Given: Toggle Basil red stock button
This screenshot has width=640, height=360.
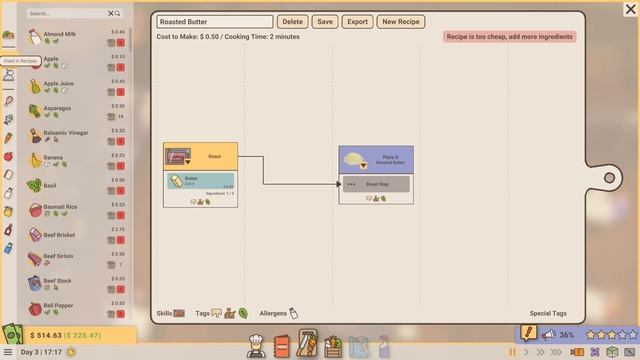Looking at the screenshot, I should (x=120, y=191).
